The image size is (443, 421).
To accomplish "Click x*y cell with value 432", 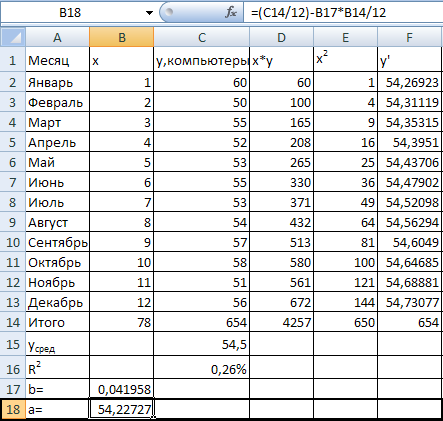I will pos(282,222).
